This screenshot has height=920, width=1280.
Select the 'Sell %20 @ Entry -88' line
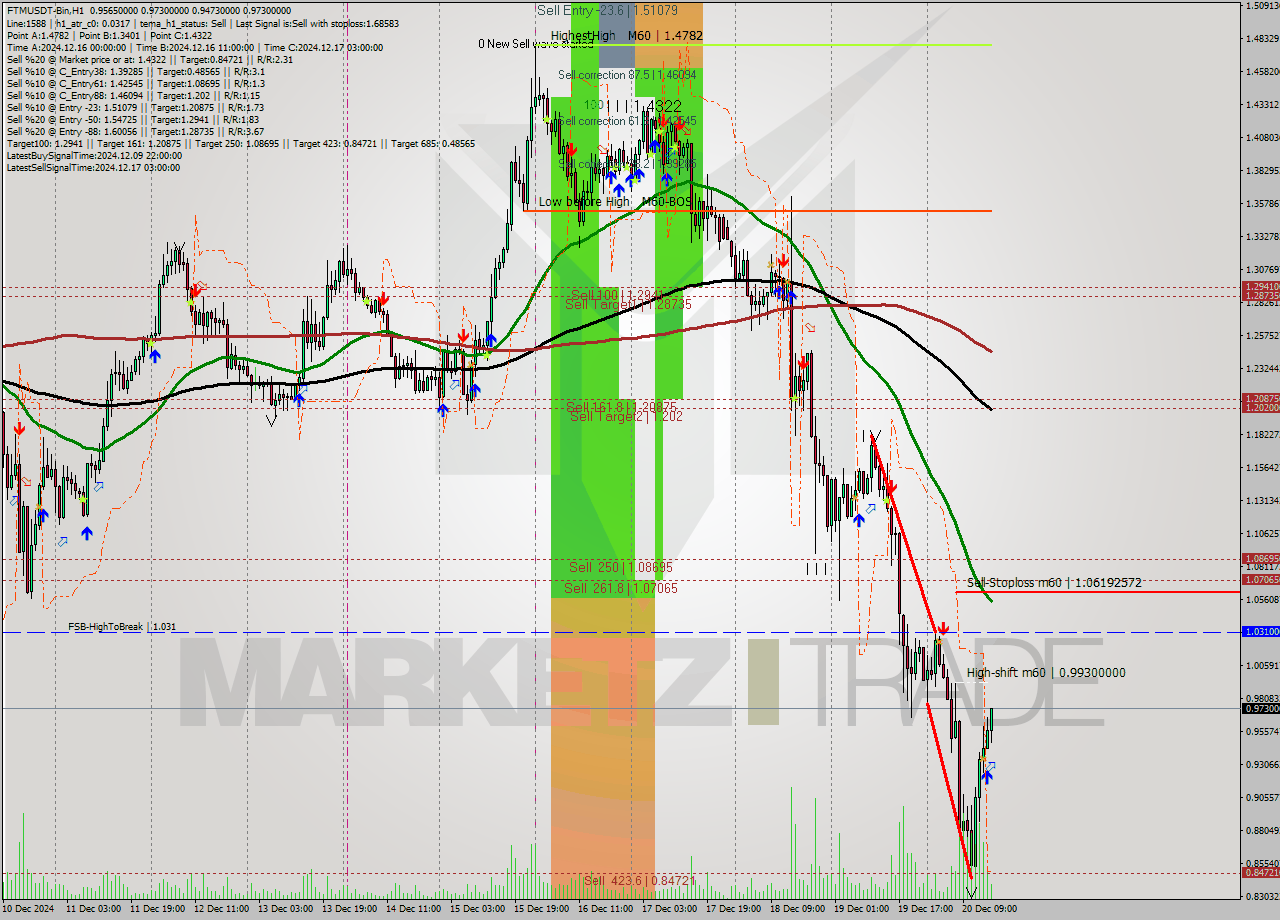(135, 131)
